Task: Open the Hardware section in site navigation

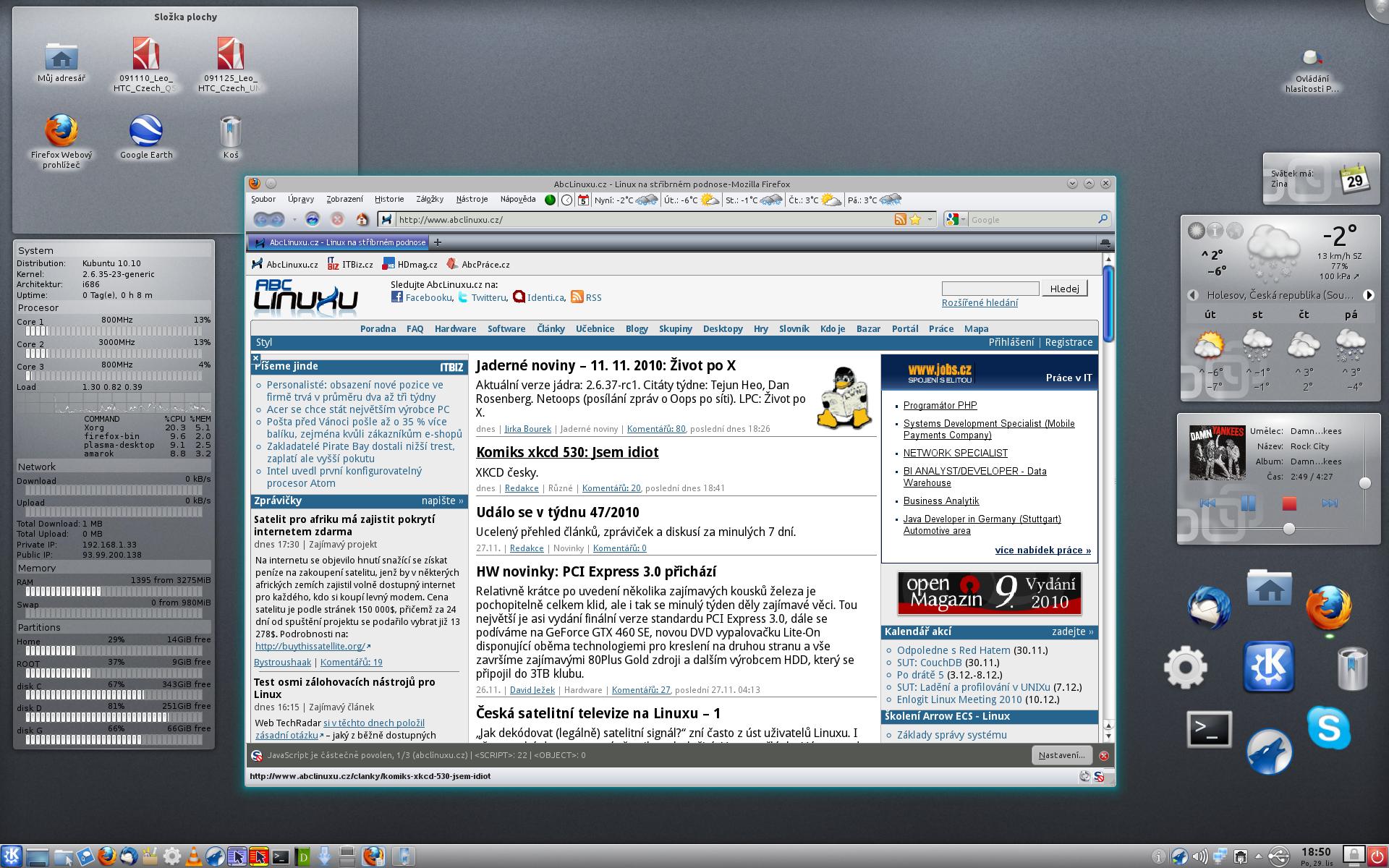Action: pyautogui.click(x=455, y=328)
